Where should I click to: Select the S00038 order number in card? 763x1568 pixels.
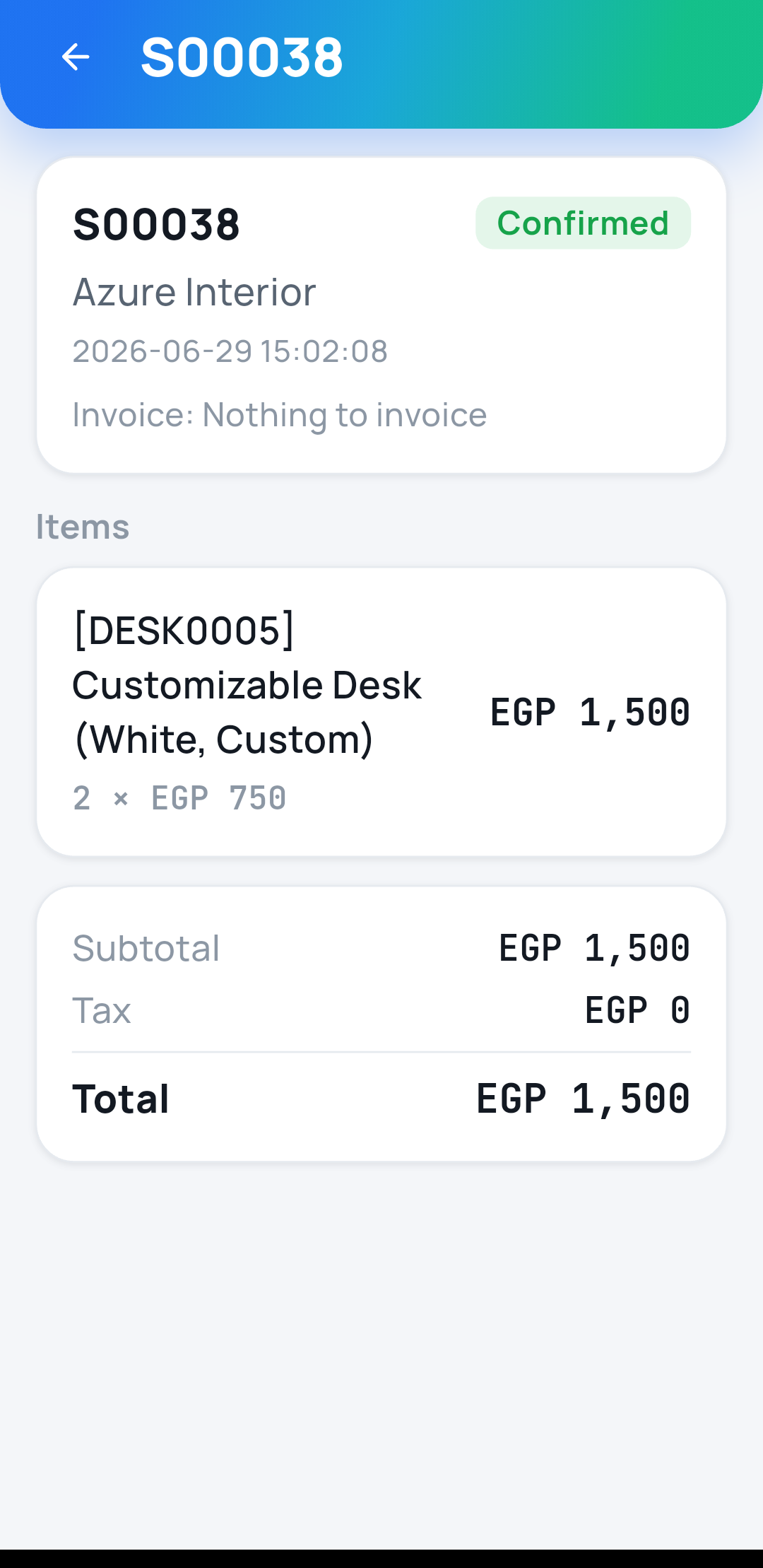[156, 225]
